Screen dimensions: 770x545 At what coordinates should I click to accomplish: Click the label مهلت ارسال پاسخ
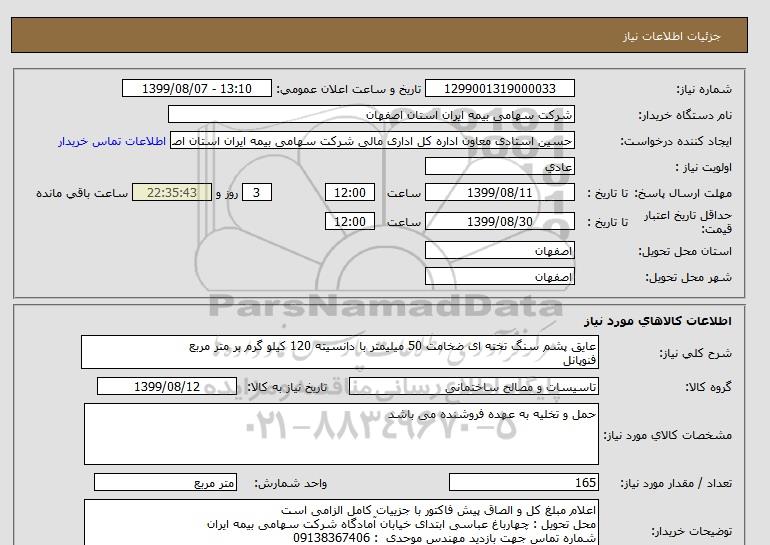(683, 193)
